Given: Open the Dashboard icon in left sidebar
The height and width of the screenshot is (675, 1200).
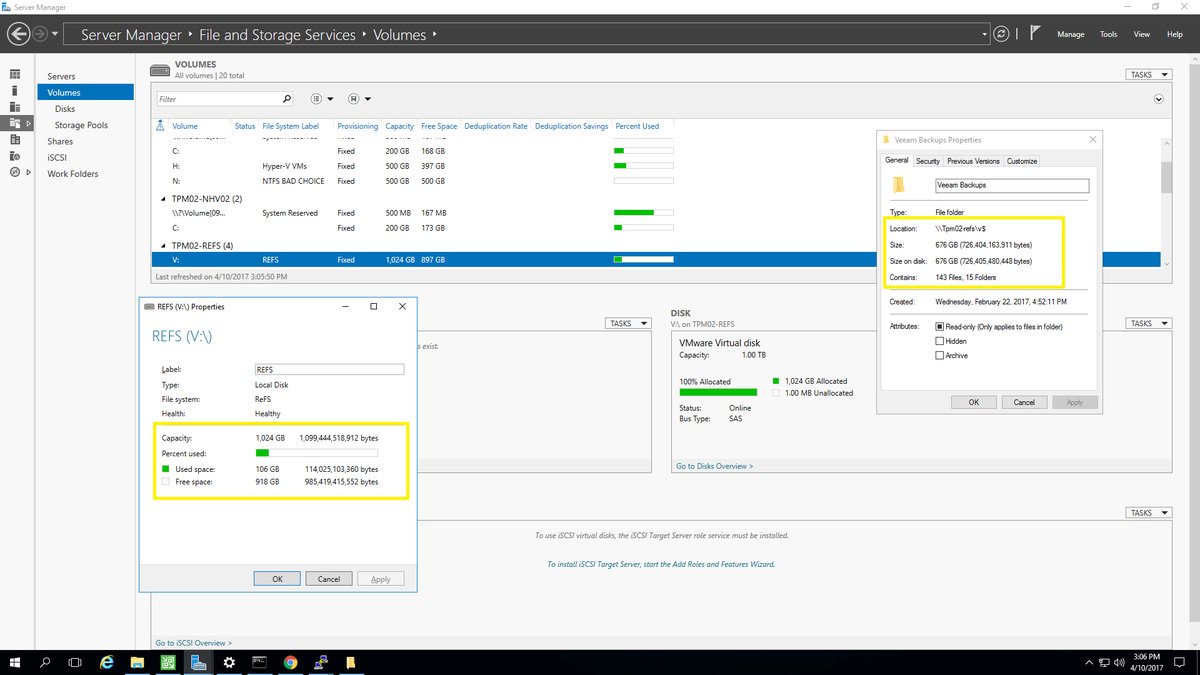Looking at the screenshot, I should pos(15,75).
